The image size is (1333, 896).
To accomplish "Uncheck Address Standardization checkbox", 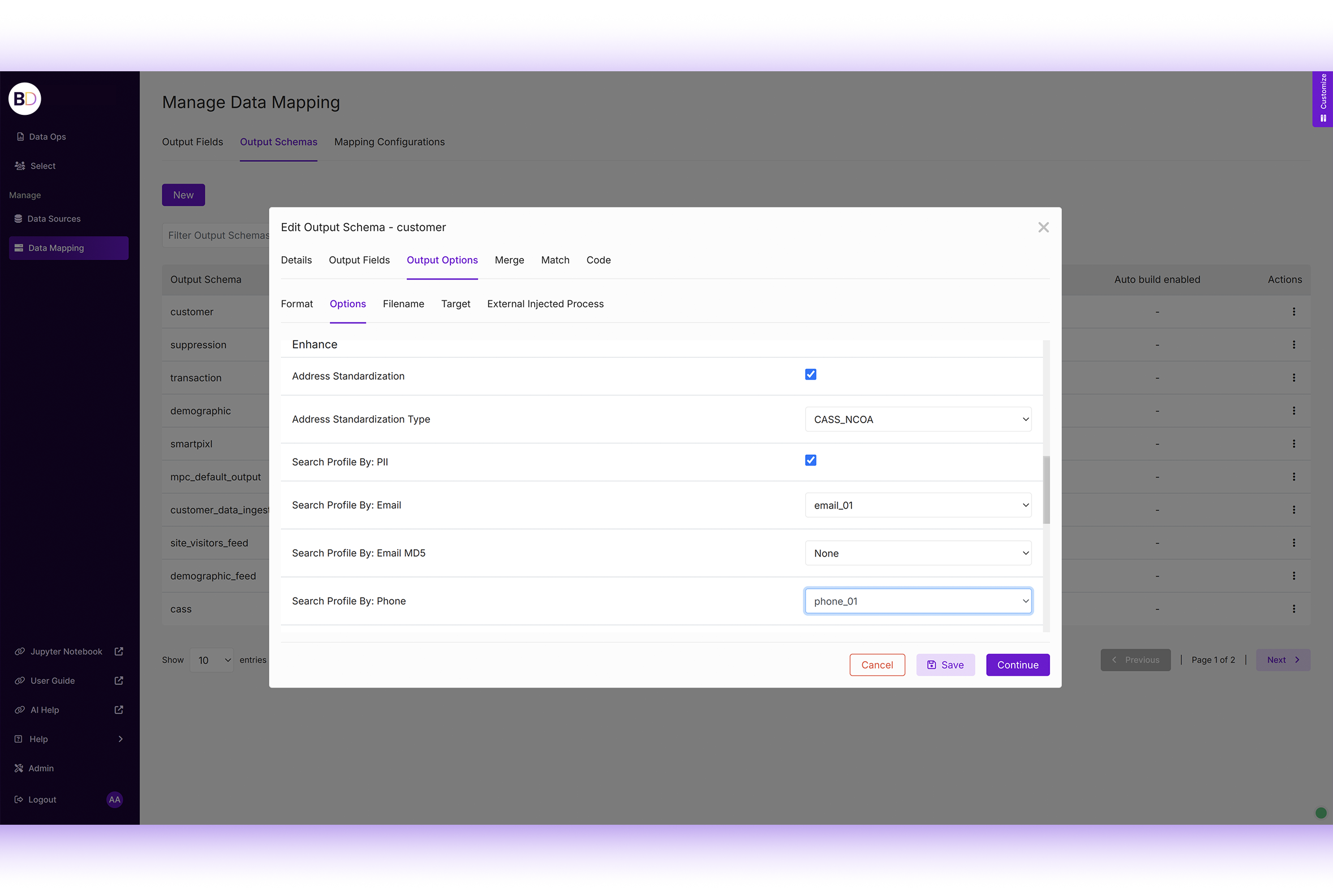I will tap(811, 375).
